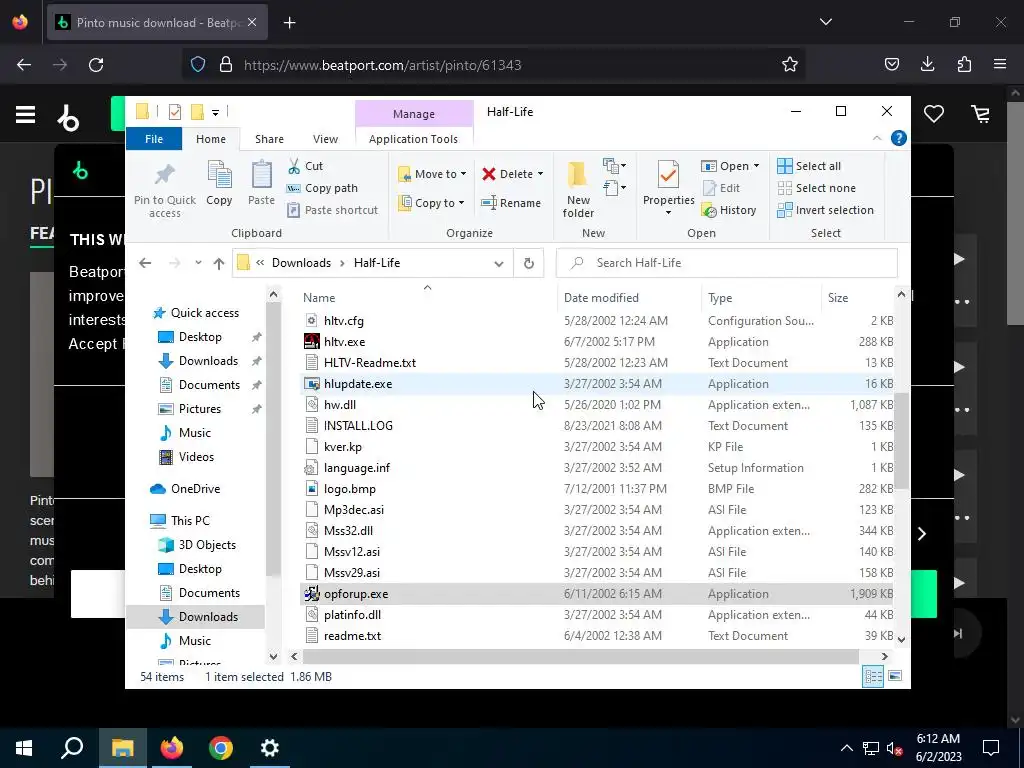
Task: Open Application Tools tab
Action: (x=413, y=139)
